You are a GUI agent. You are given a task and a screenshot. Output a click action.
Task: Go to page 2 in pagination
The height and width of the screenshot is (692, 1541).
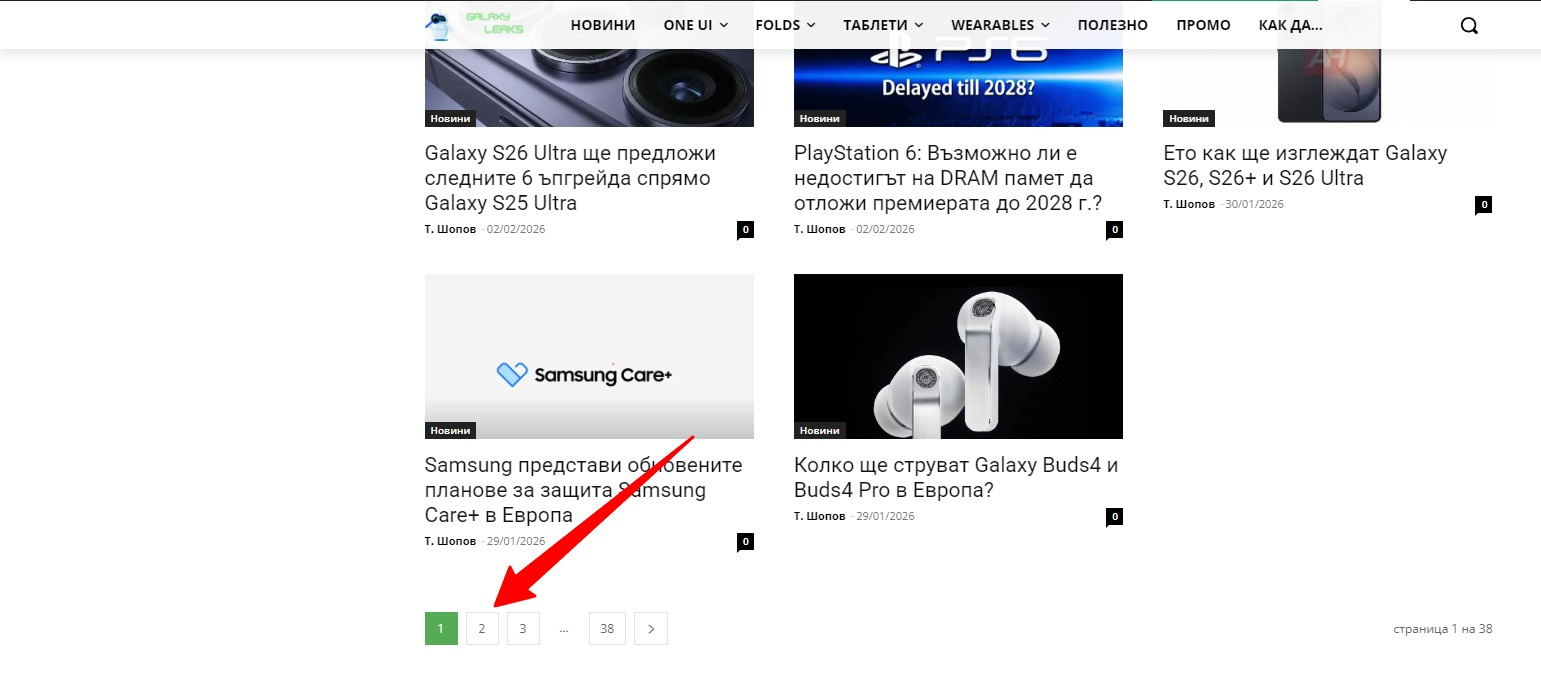point(482,629)
